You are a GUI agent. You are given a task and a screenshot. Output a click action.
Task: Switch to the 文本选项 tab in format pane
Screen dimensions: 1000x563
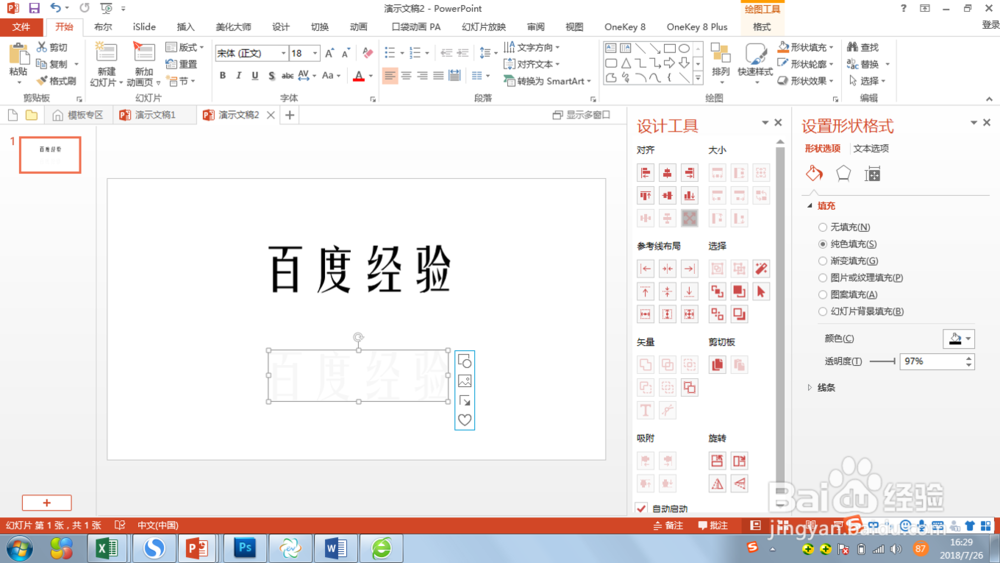(871, 149)
